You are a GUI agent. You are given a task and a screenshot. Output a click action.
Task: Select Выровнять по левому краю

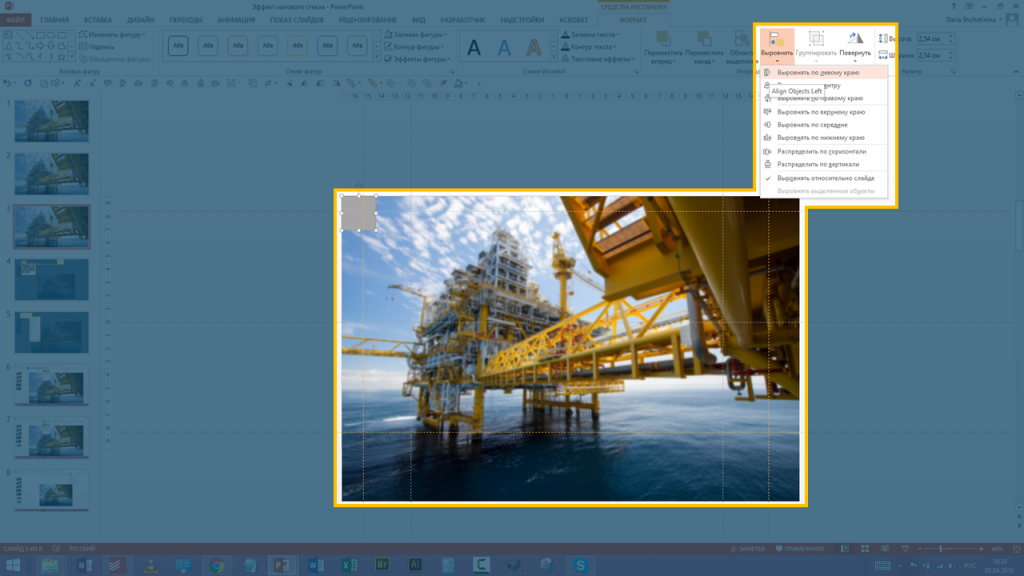[x=820, y=73]
